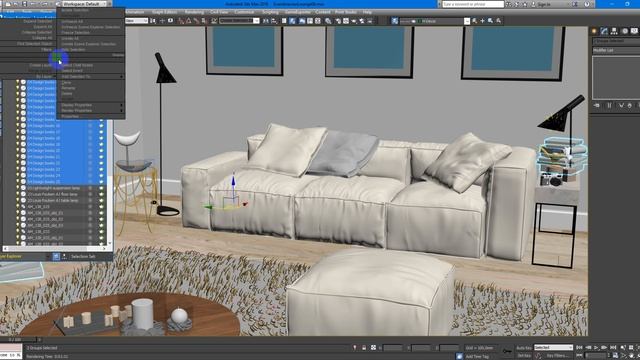
Task: Click Isolate Selection toggle in status bar
Action: (x=354, y=348)
